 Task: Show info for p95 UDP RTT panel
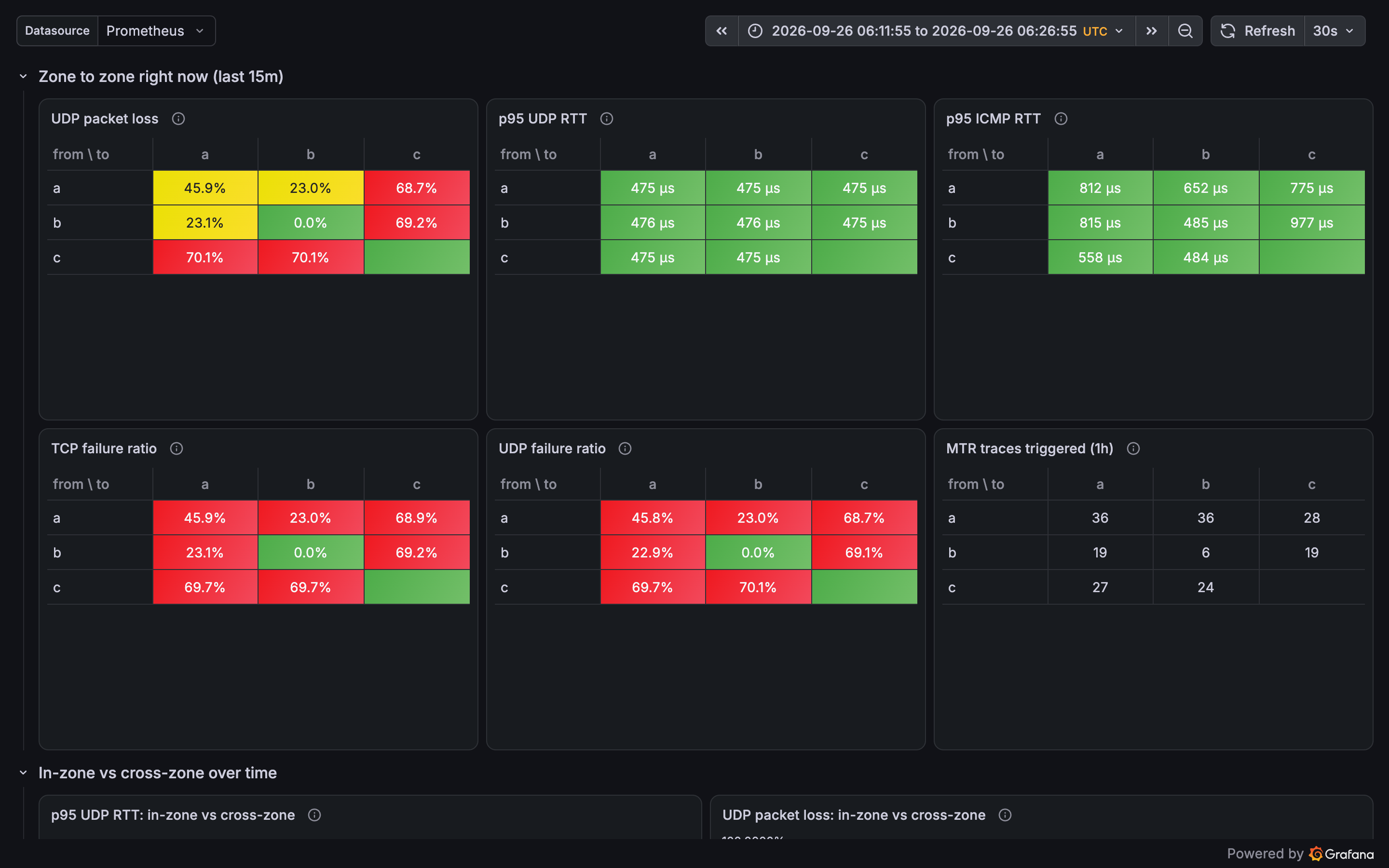(x=607, y=119)
